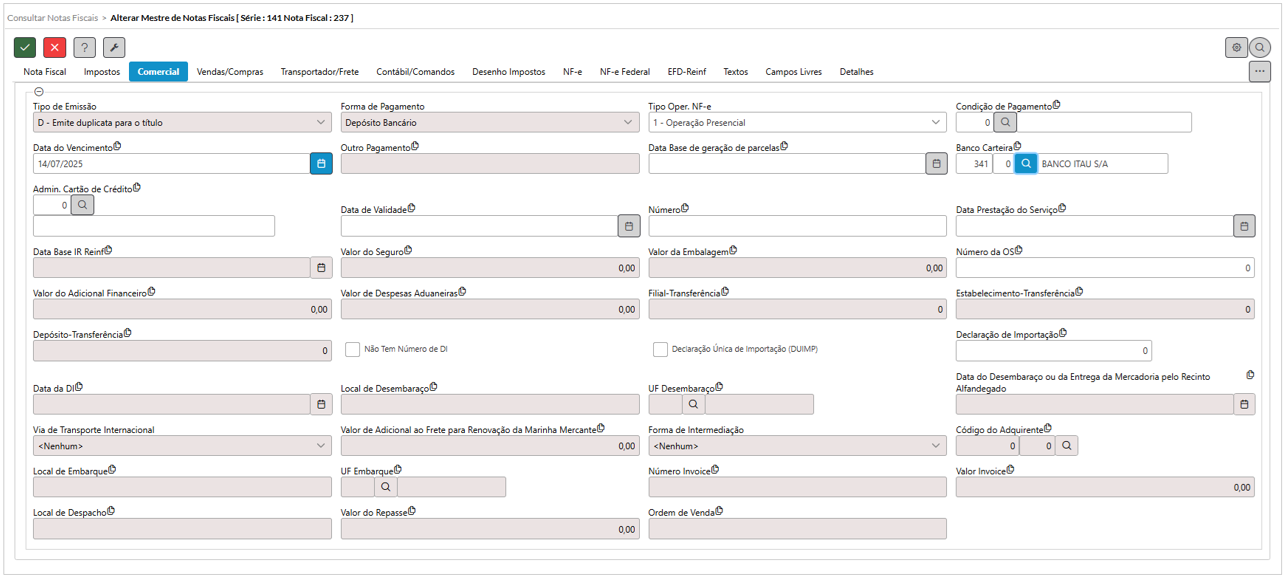Search Condição de Pagamento lookup
Image resolution: width=1288 pixels, height=579 pixels.
1005,122
